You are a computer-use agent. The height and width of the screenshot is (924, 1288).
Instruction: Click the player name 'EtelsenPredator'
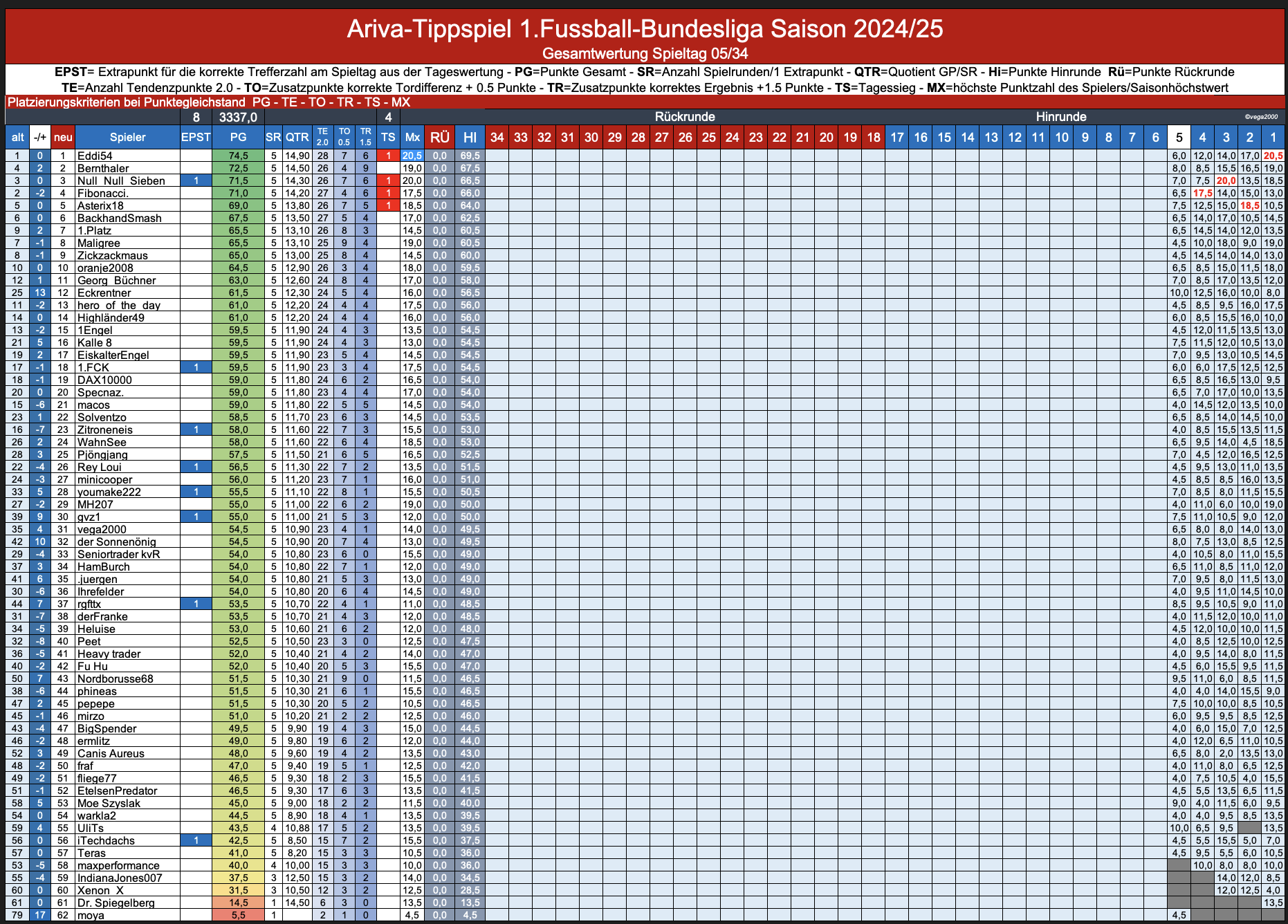pyautogui.click(x=118, y=791)
